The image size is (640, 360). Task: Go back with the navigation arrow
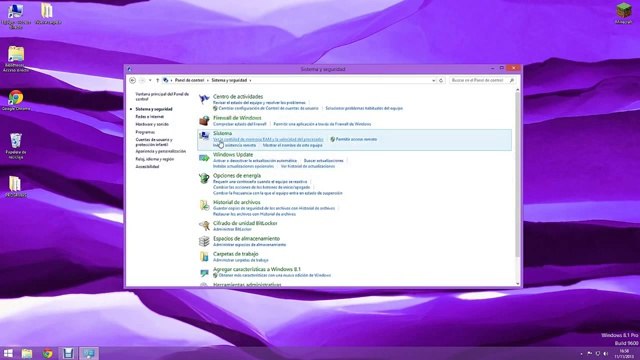coord(132,80)
